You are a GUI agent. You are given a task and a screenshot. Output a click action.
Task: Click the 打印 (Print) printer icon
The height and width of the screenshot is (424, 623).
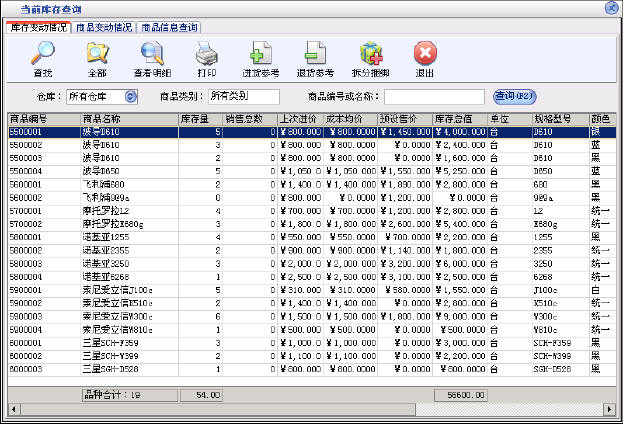pyautogui.click(x=206, y=55)
